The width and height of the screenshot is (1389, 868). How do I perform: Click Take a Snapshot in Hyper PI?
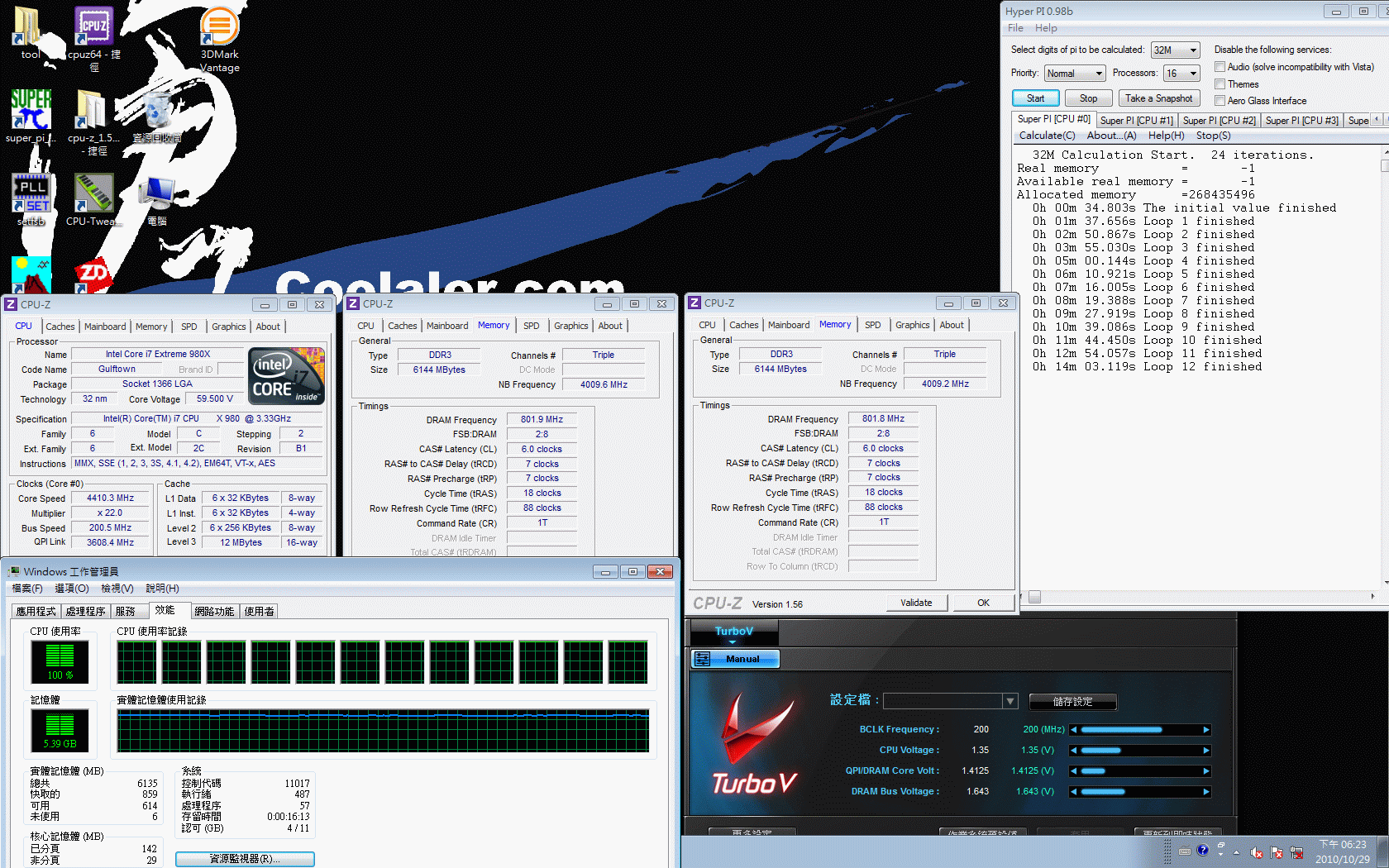(1158, 98)
